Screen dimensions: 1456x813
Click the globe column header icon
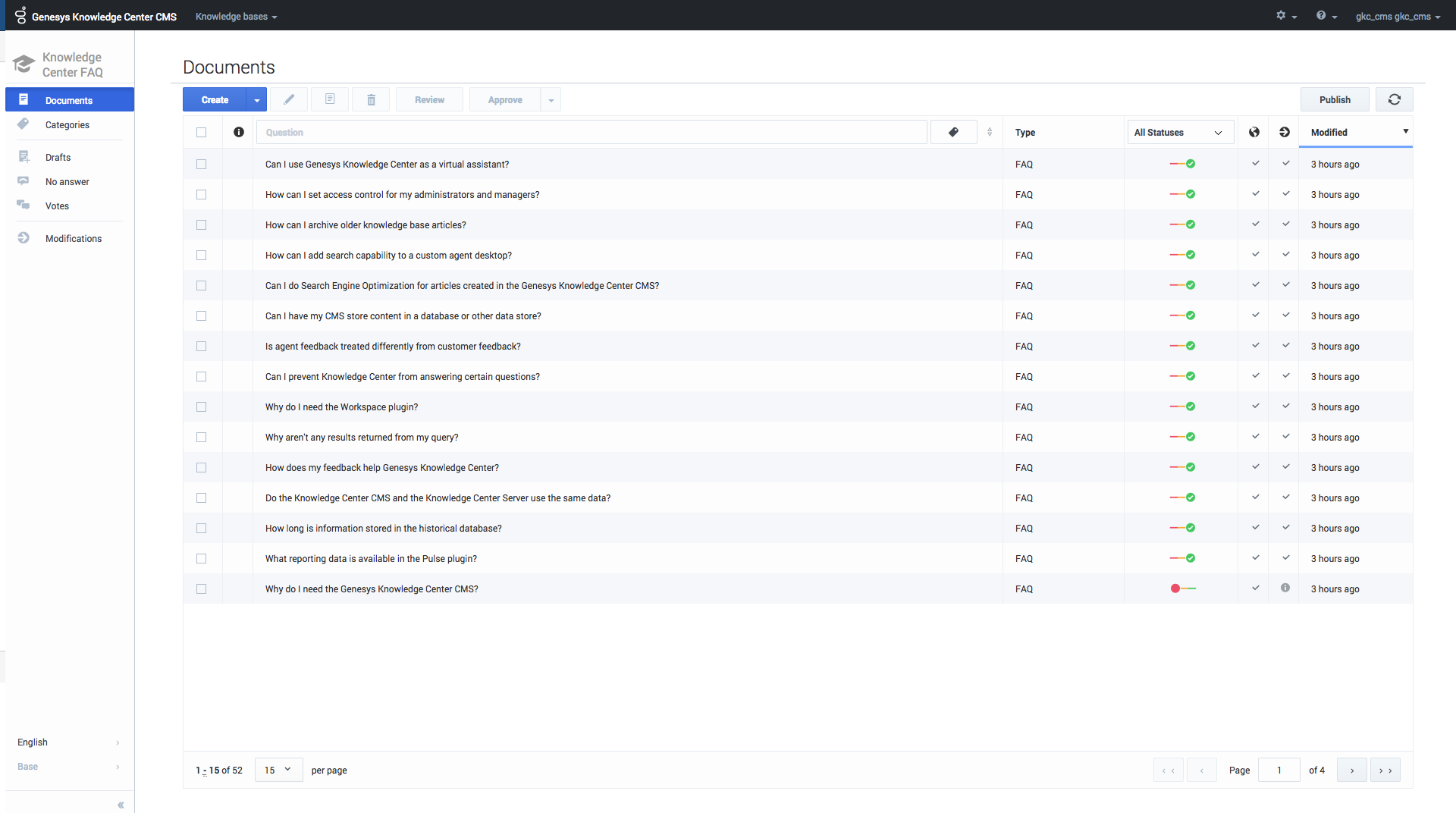(x=1254, y=132)
